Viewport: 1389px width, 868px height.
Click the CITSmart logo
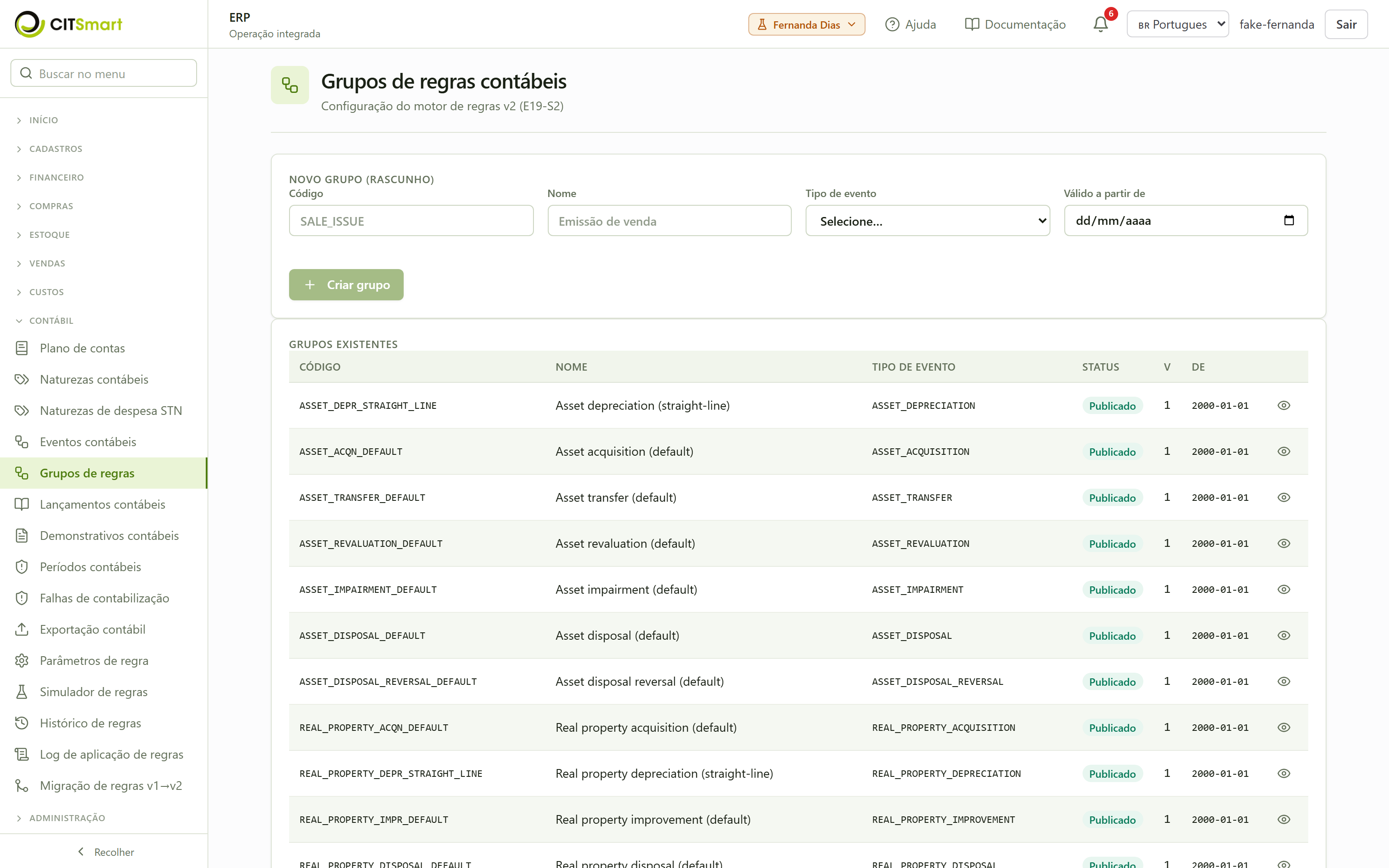click(68, 24)
